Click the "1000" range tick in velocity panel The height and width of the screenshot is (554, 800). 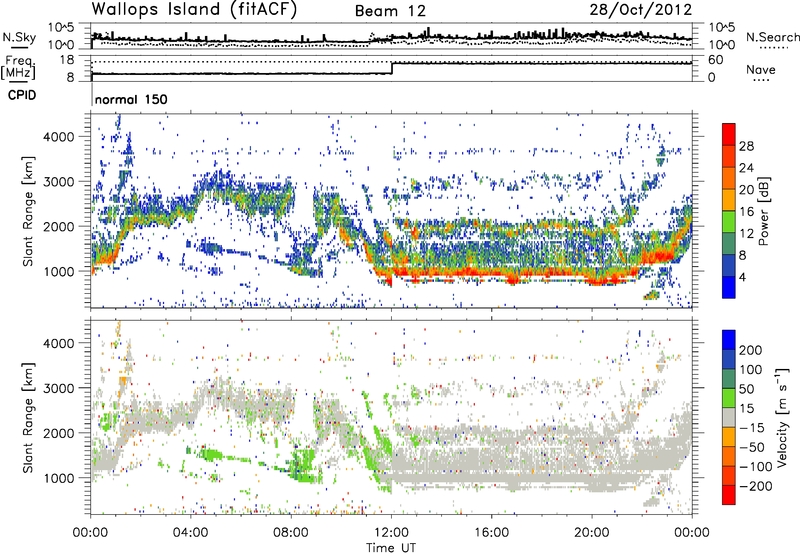coord(59,478)
